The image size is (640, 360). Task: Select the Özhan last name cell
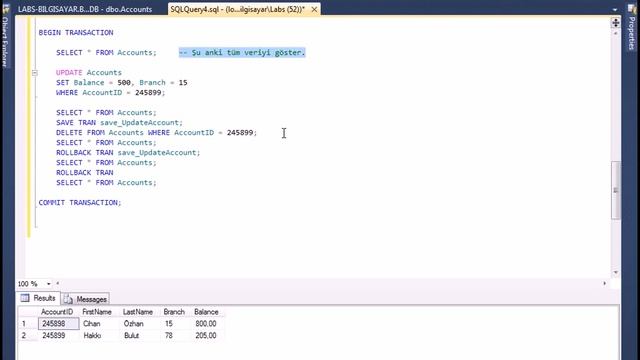[x=140, y=324]
